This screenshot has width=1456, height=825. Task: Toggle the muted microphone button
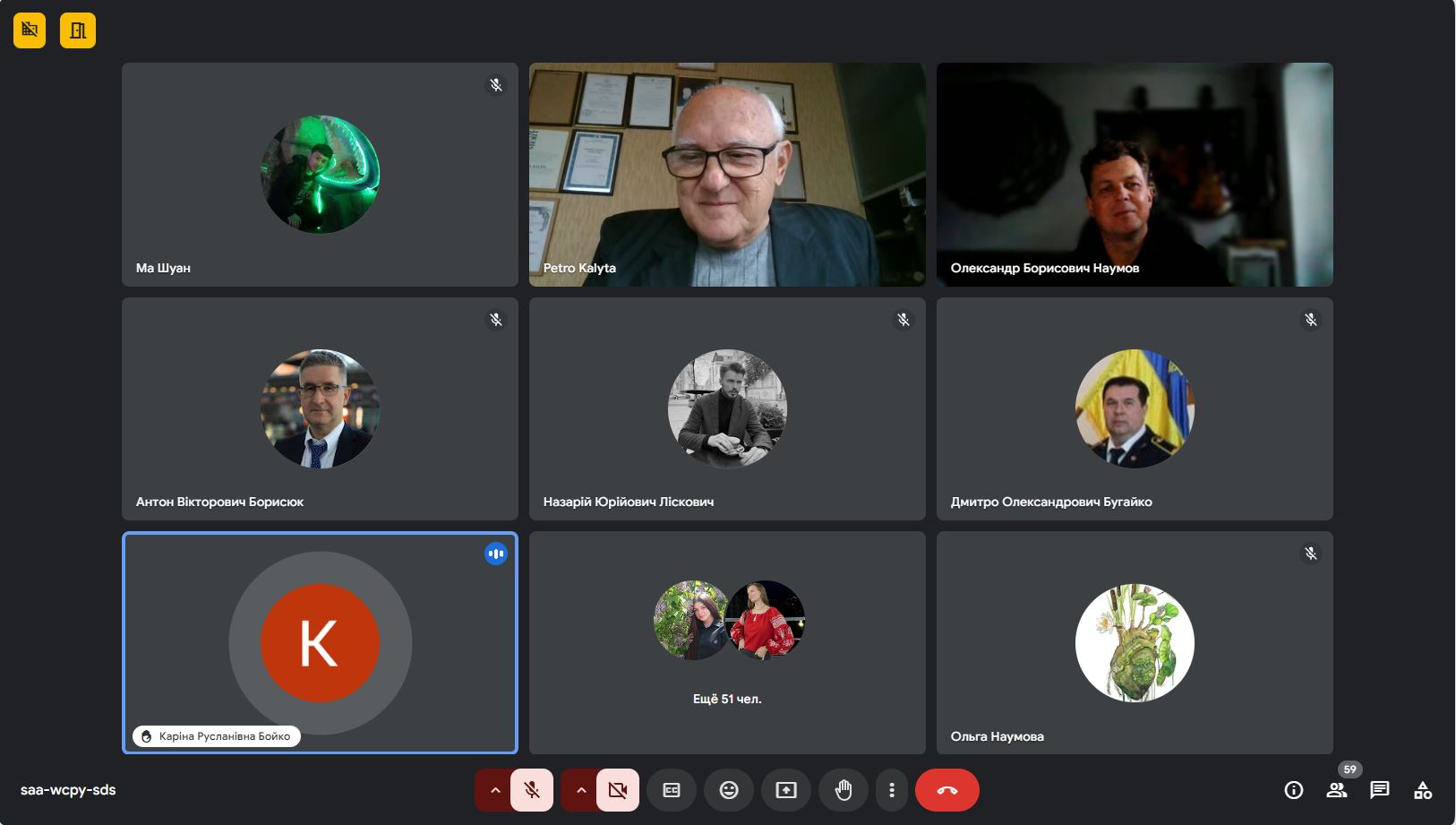tap(532, 790)
